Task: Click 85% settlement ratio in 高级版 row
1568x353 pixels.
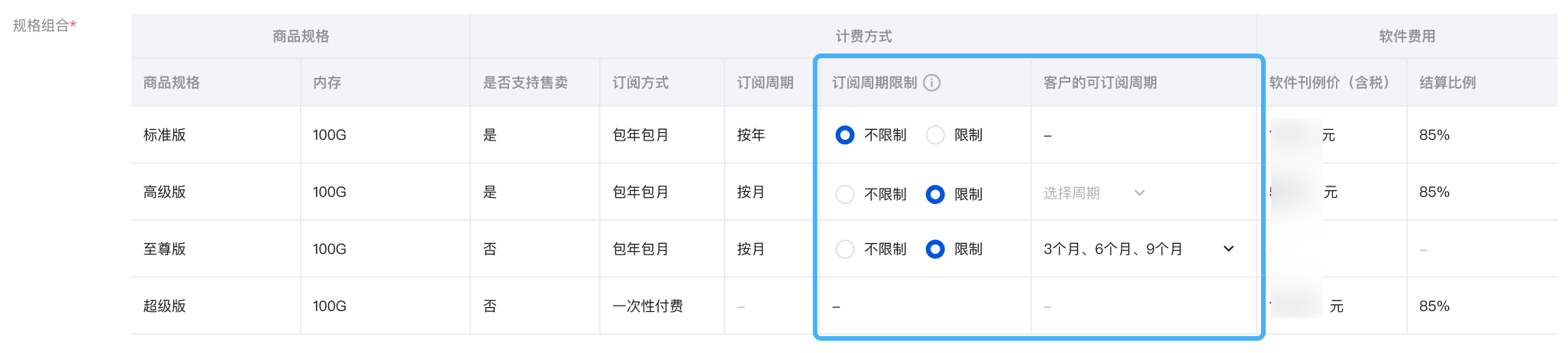Action: [x=1434, y=193]
